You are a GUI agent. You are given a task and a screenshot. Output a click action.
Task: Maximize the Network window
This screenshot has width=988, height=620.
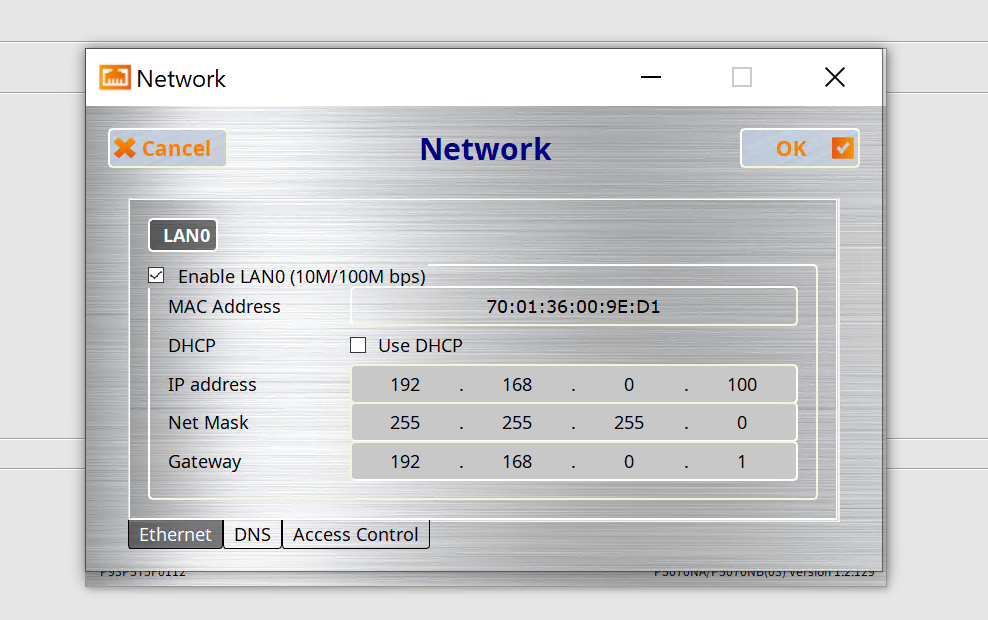[x=741, y=78]
